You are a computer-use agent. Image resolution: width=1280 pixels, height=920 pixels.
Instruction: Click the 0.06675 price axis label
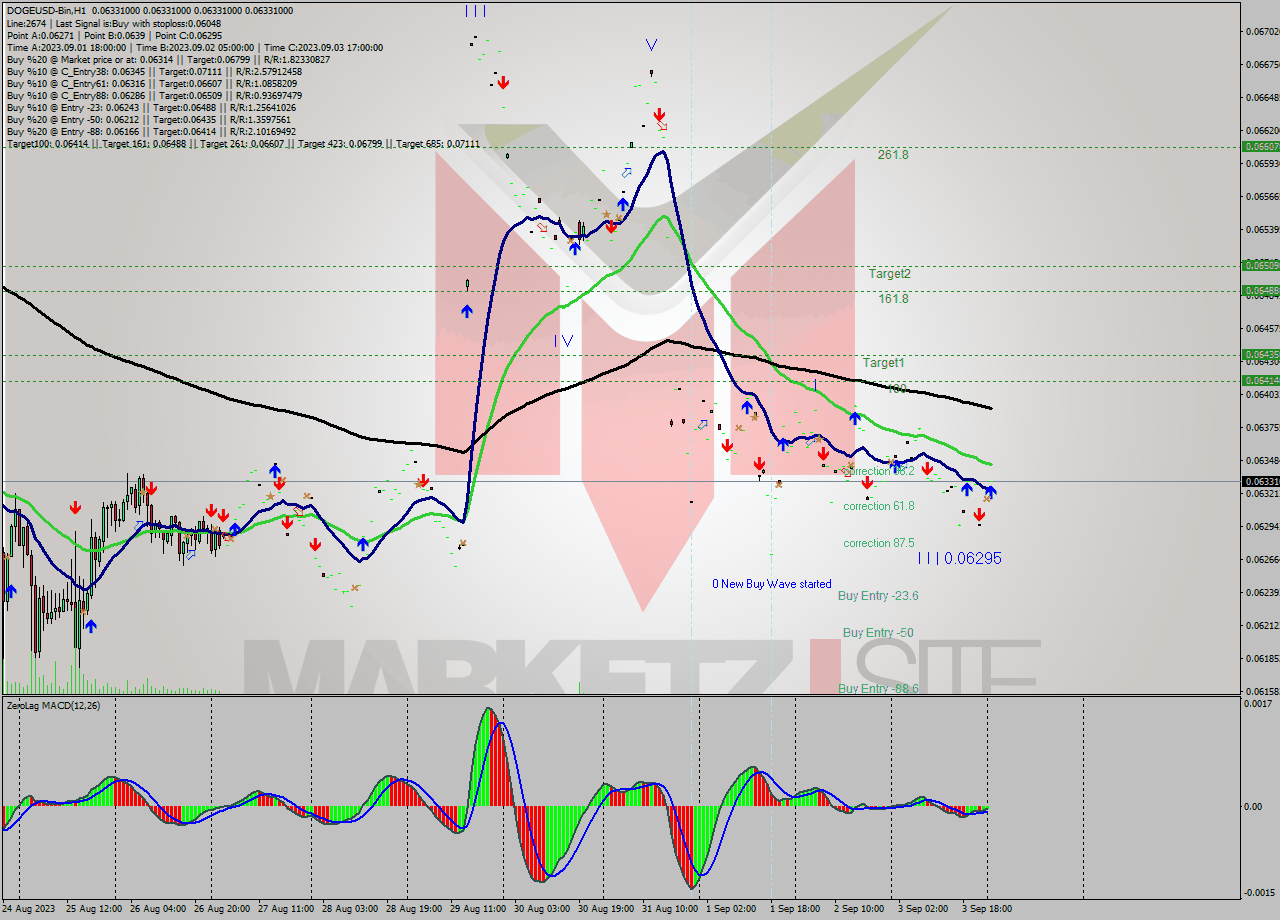point(1261,64)
